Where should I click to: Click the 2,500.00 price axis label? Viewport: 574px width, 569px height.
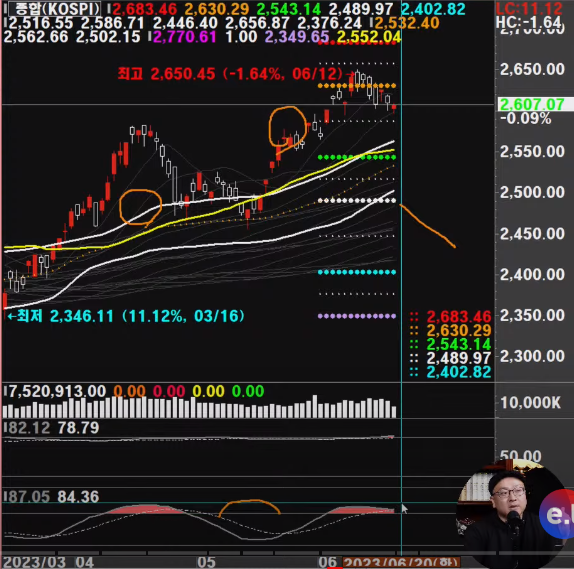[x=532, y=192]
